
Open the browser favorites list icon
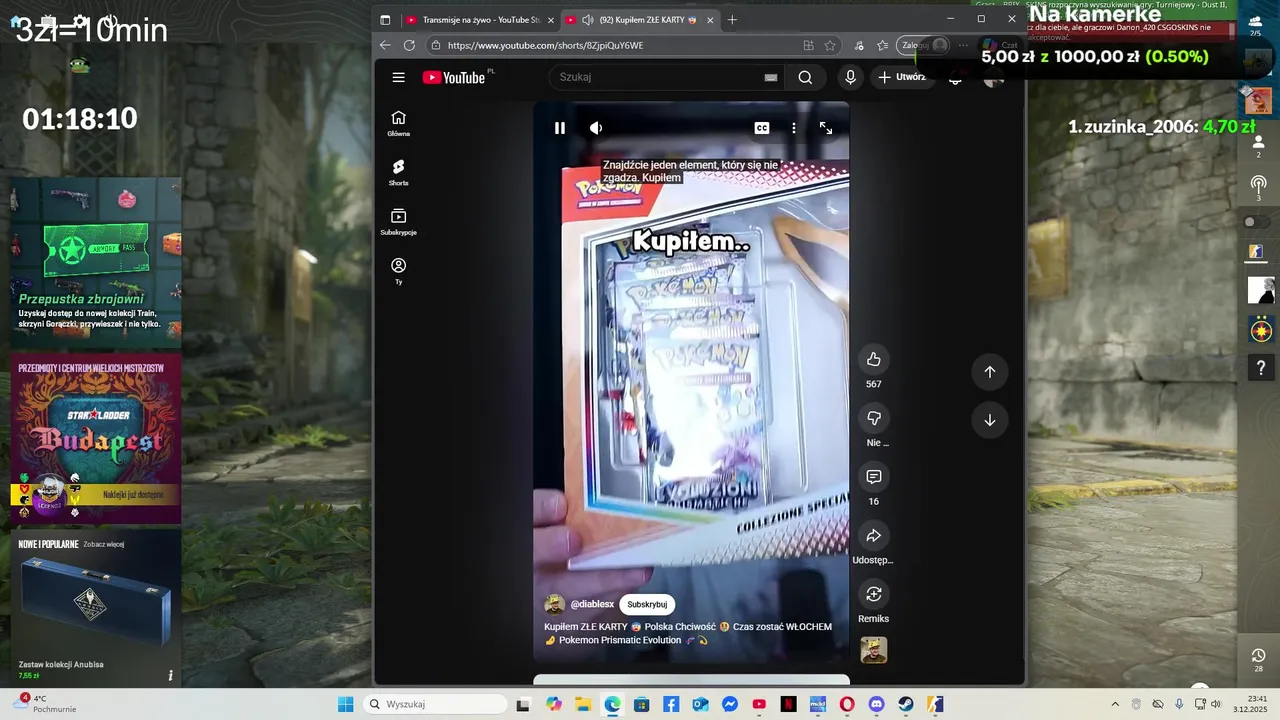point(882,45)
